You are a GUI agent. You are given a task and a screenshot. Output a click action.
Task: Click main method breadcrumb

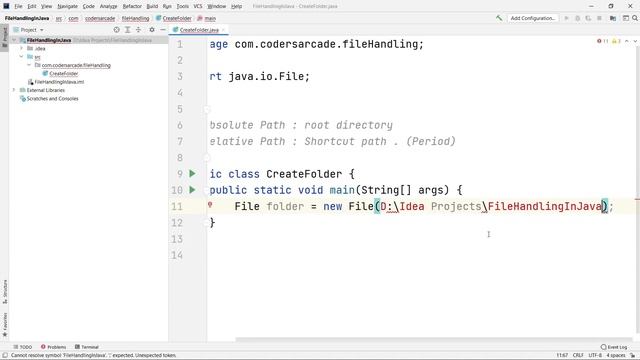[210, 18]
